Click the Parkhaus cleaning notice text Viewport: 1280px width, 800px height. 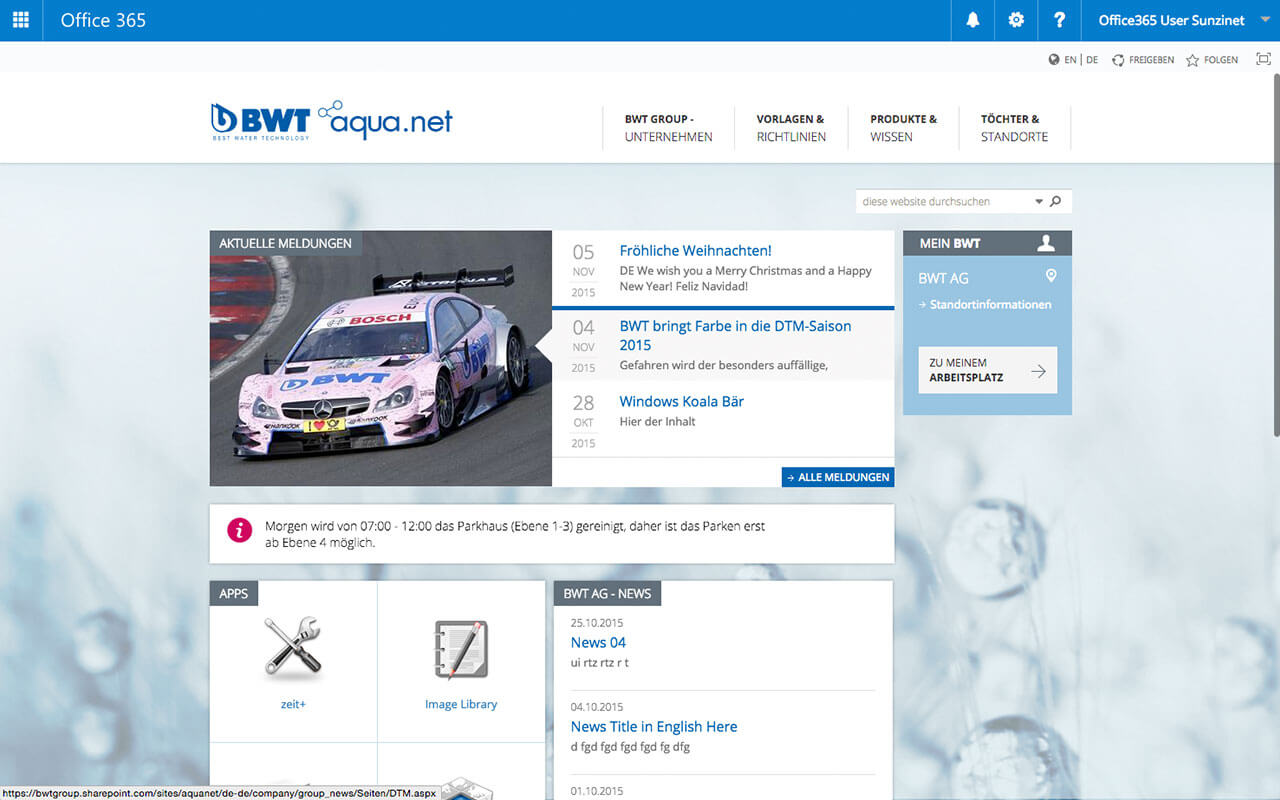pyautogui.click(x=515, y=534)
